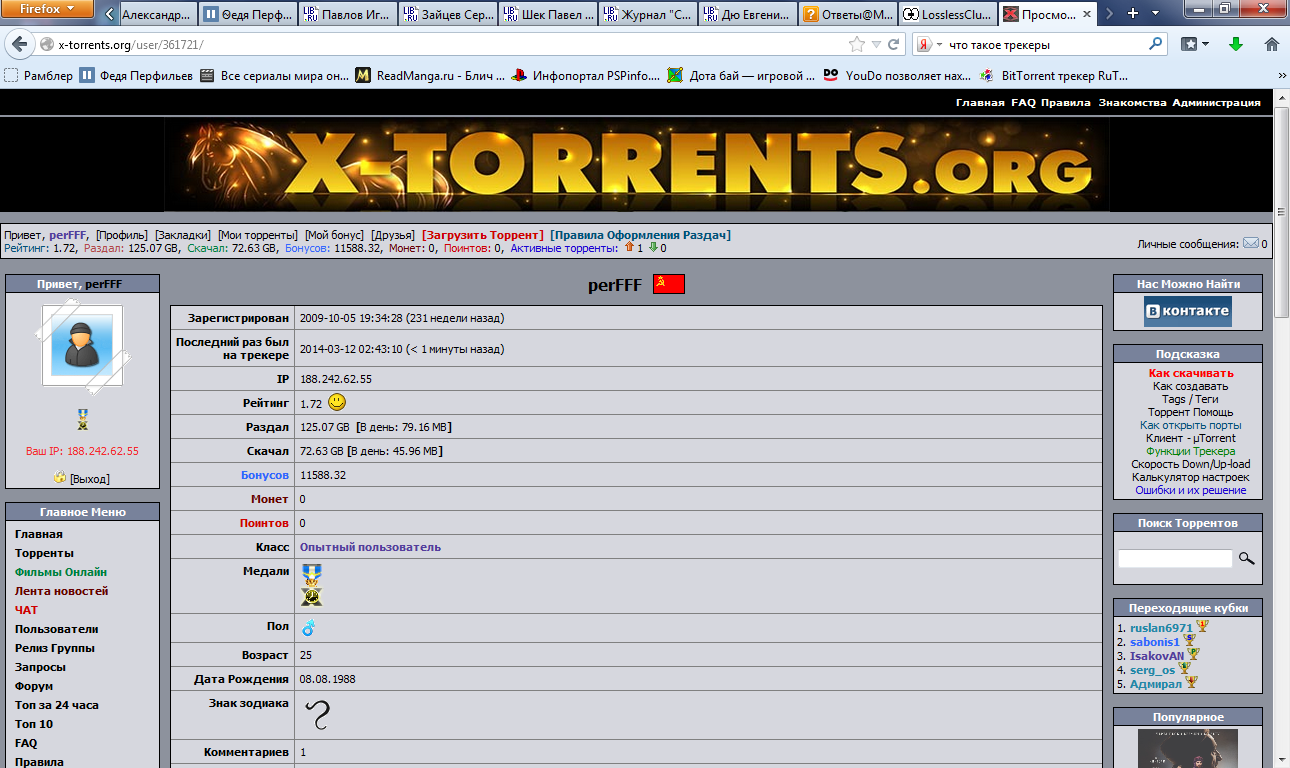Go to the Firefox Home page icon
Viewport: 1290px width, 768px height.
1272,44
